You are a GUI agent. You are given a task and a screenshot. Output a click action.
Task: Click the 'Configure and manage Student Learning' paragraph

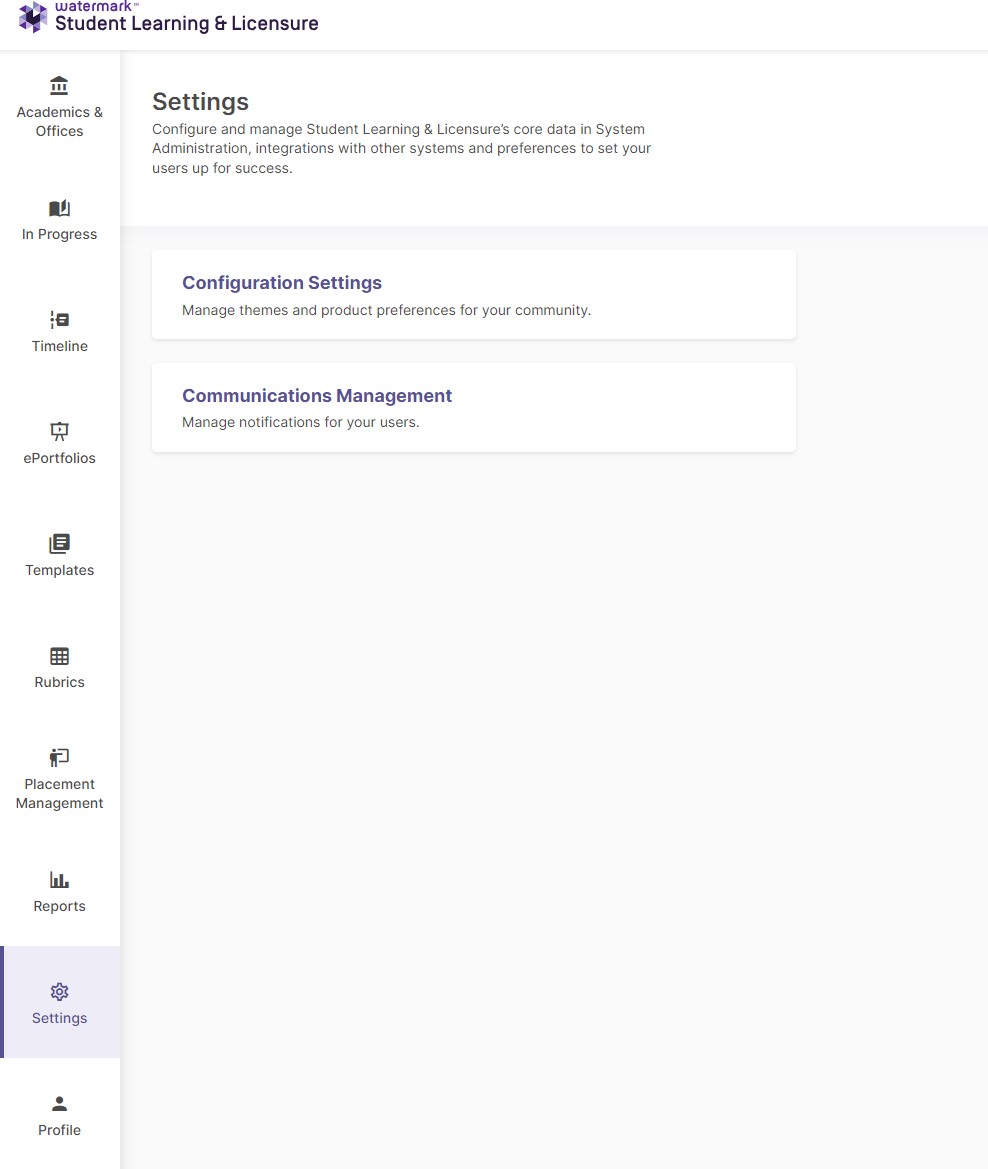tap(401, 148)
